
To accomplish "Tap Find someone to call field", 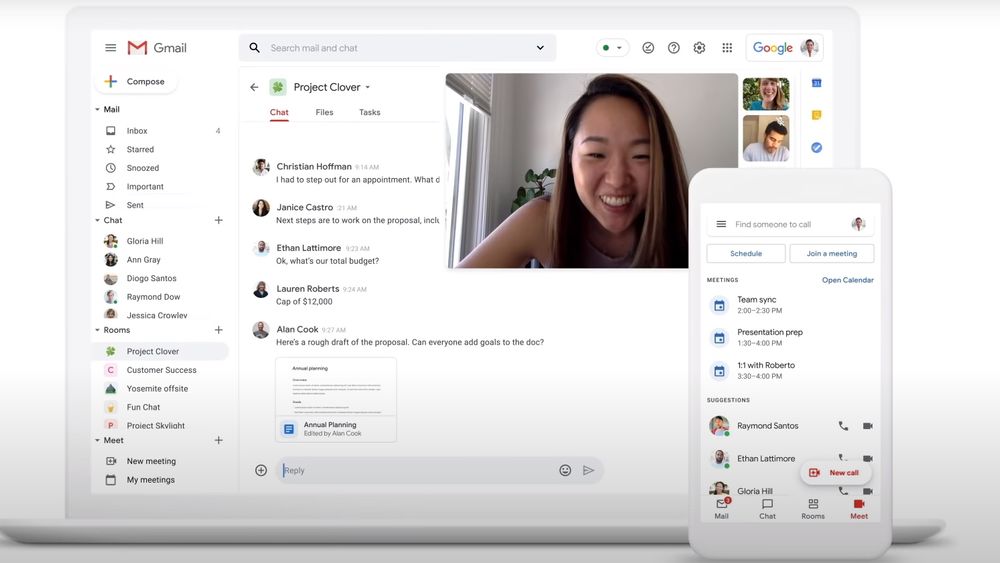I will pyautogui.click(x=790, y=224).
